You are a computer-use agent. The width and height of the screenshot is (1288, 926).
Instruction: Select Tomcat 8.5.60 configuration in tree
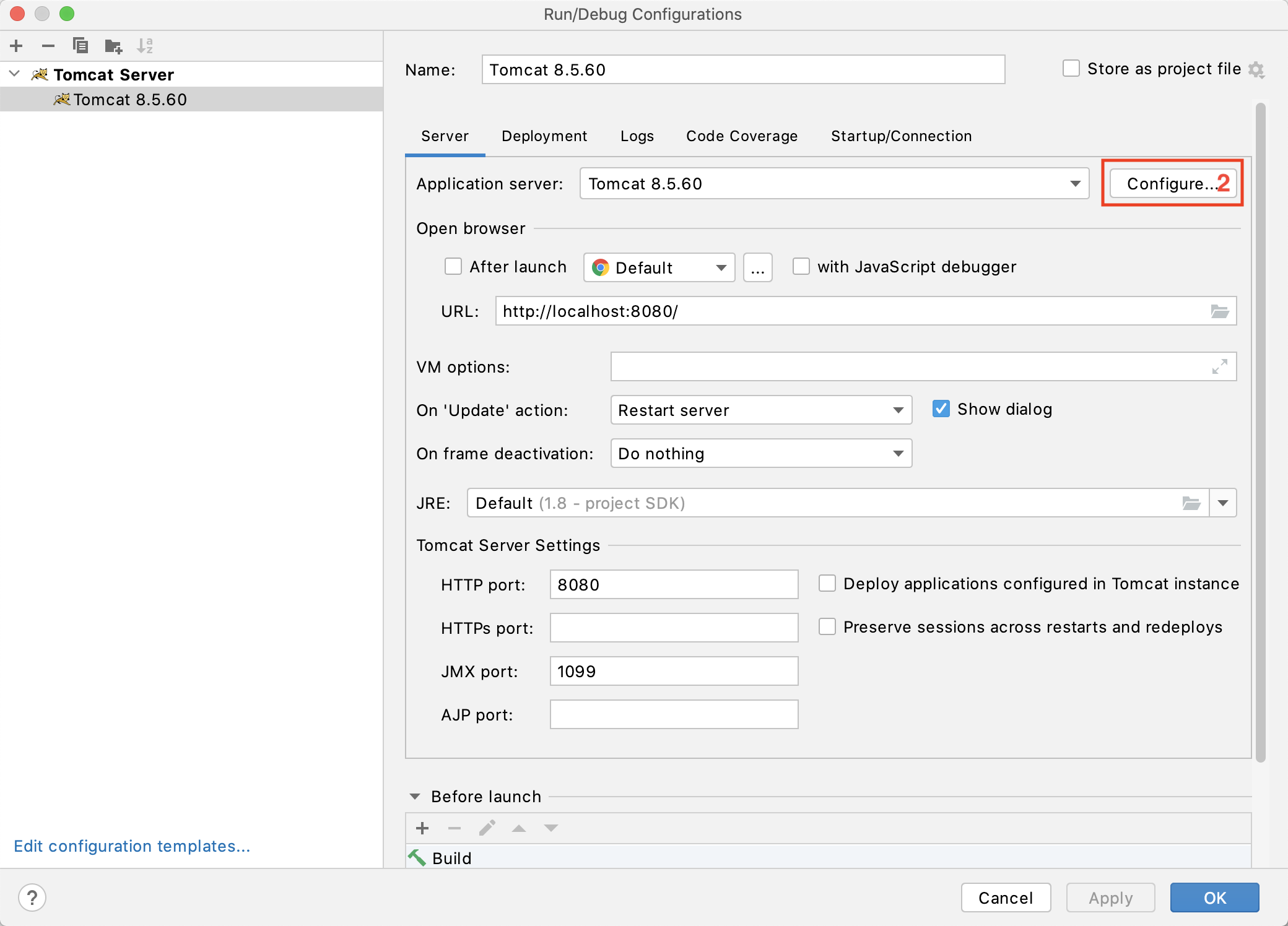click(x=191, y=99)
